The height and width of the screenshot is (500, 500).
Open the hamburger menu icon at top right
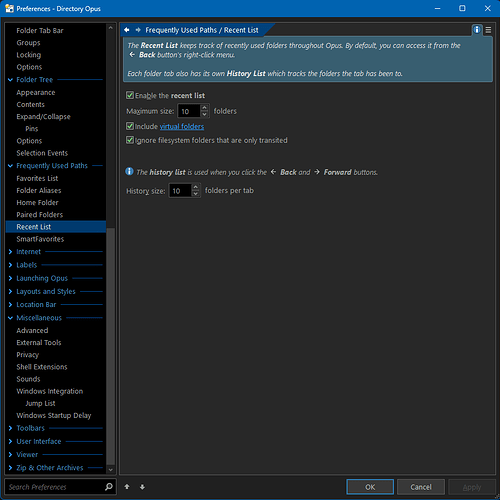[x=488, y=30]
